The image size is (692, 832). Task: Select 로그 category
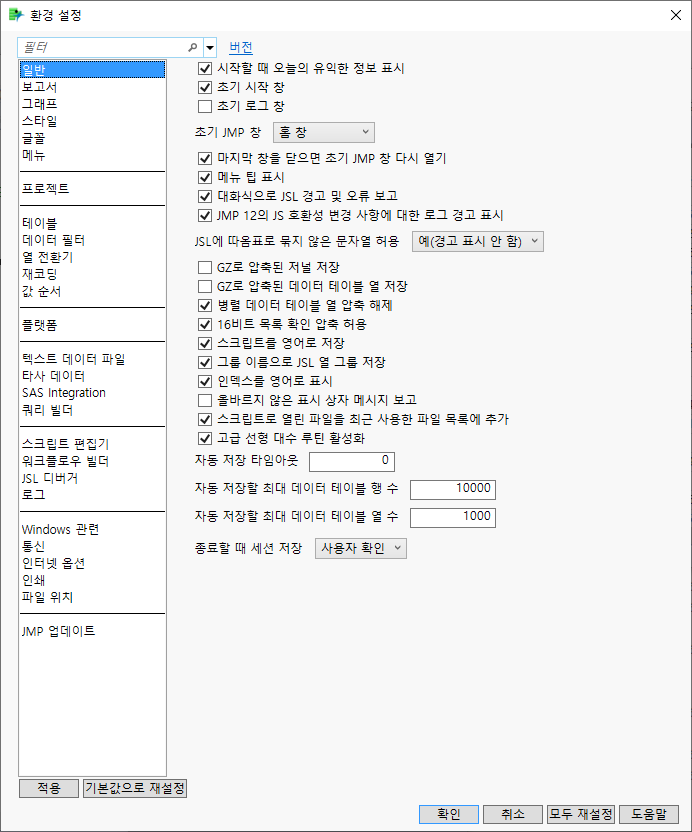click(92, 495)
